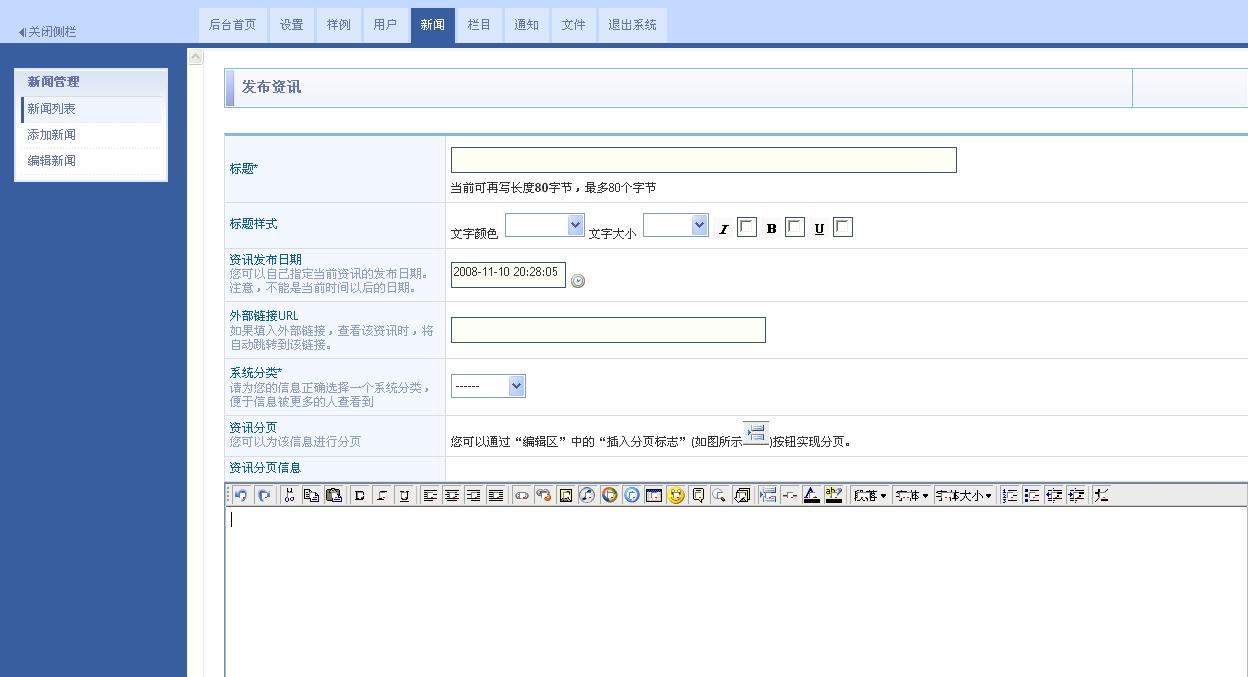The image size is (1248, 677).
Task: Open the font color picker in the editor
Action: tap(810, 494)
